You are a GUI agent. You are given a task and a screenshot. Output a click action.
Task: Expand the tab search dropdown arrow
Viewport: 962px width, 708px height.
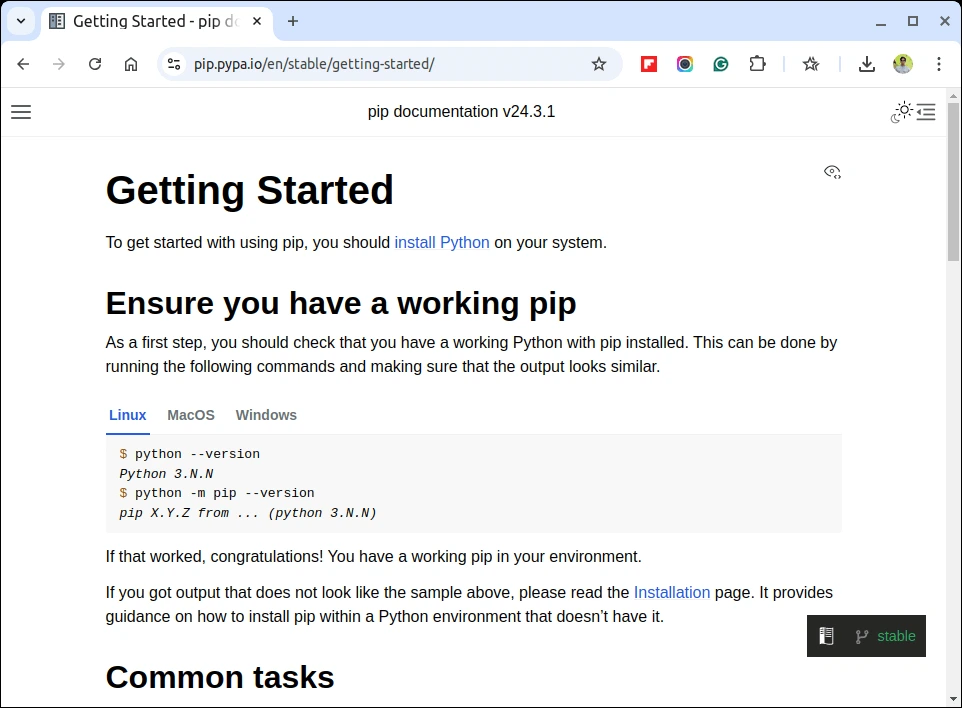pyautogui.click(x=21, y=21)
